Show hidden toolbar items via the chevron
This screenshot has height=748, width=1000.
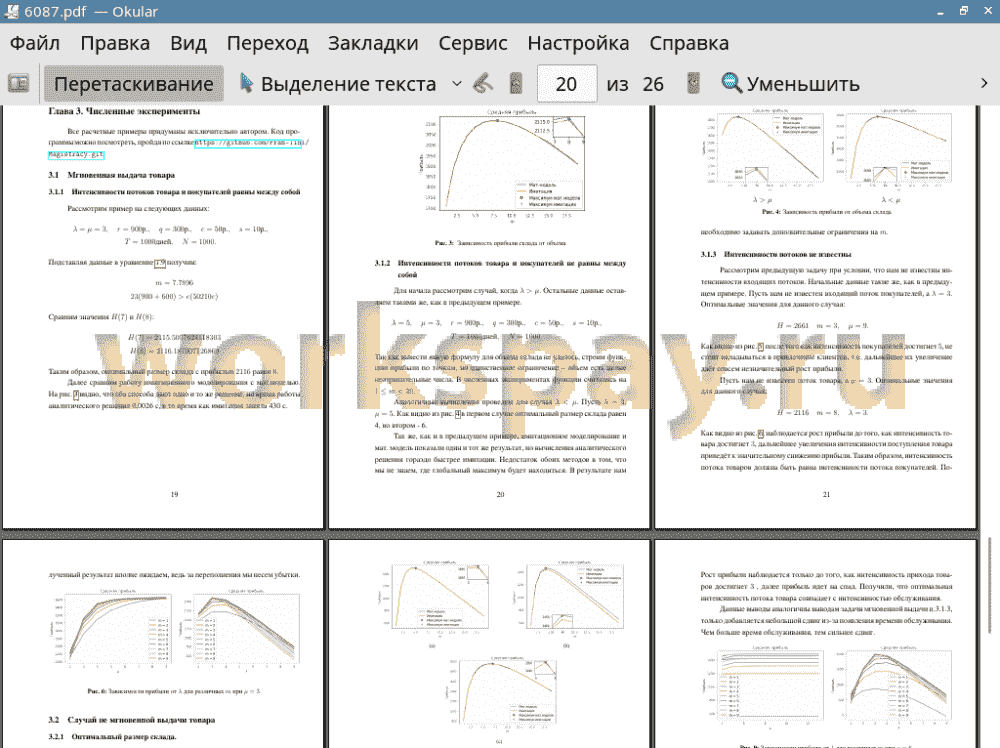click(984, 84)
